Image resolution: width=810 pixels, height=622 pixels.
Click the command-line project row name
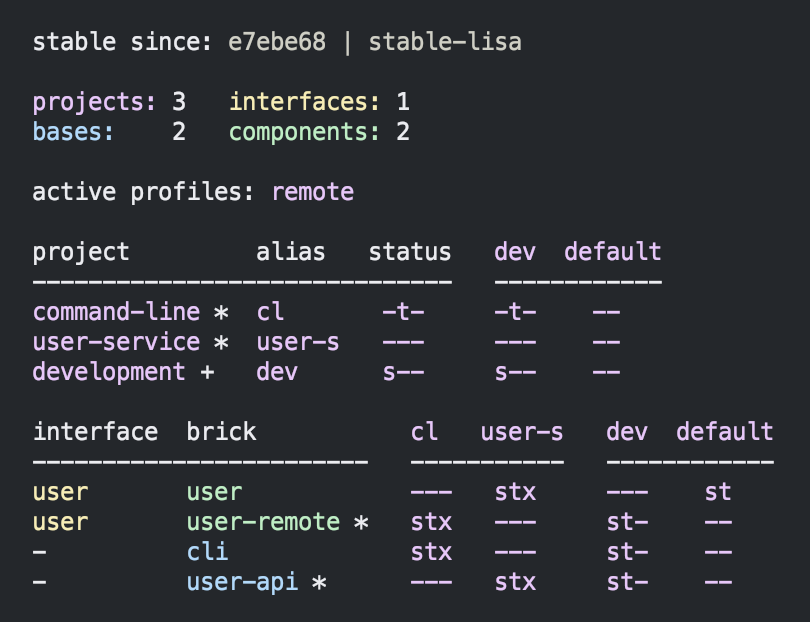(116, 312)
